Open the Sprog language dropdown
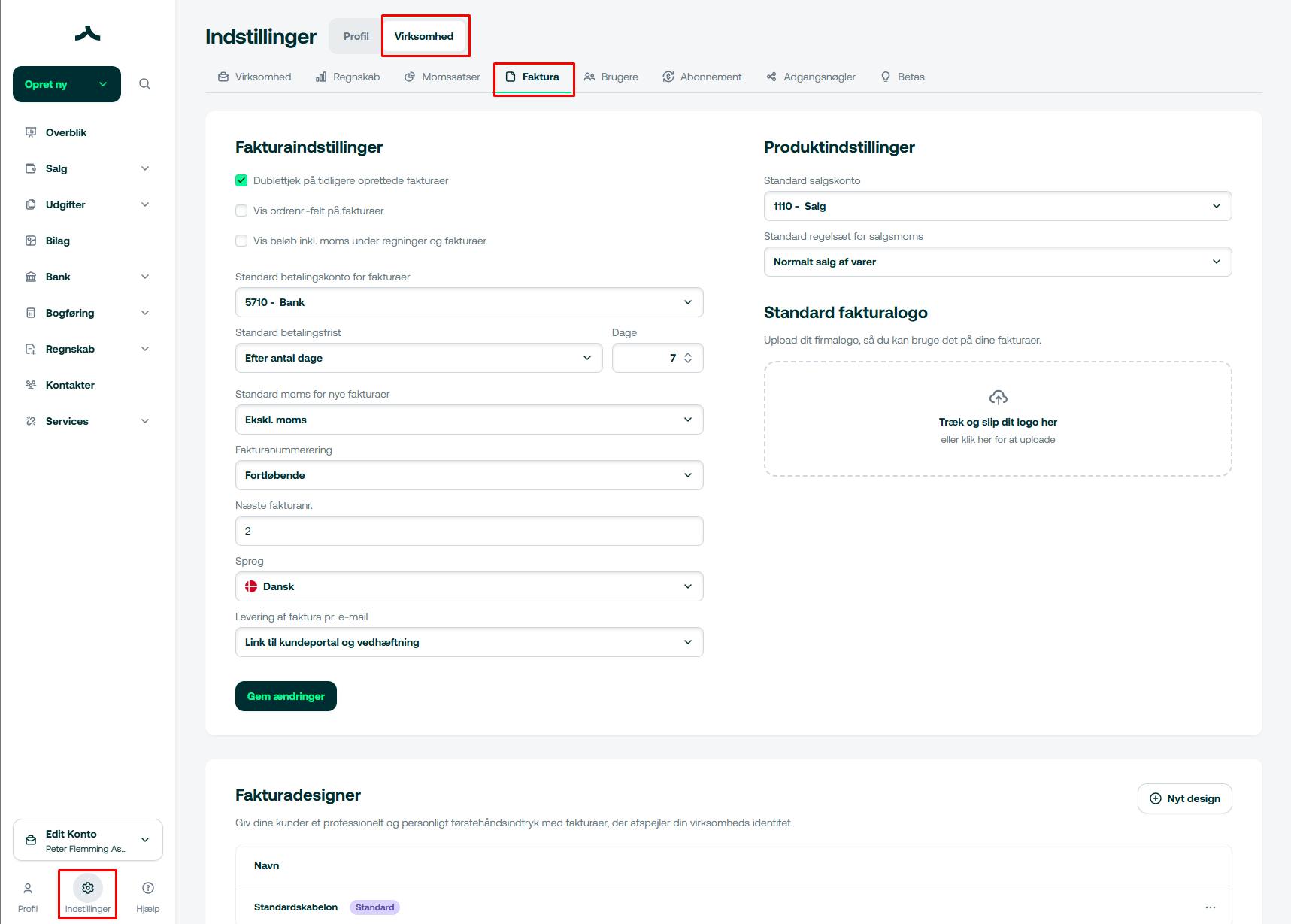Screen dimensions: 1291x924 468,586
